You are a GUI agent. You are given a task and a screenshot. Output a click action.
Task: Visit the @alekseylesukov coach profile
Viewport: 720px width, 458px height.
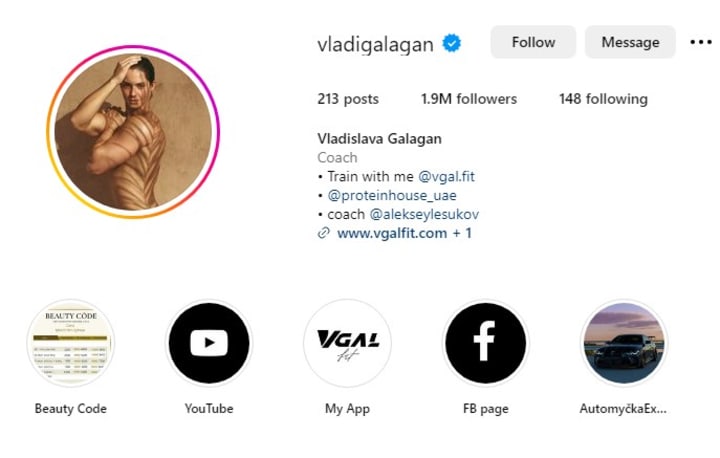(424, 214)
